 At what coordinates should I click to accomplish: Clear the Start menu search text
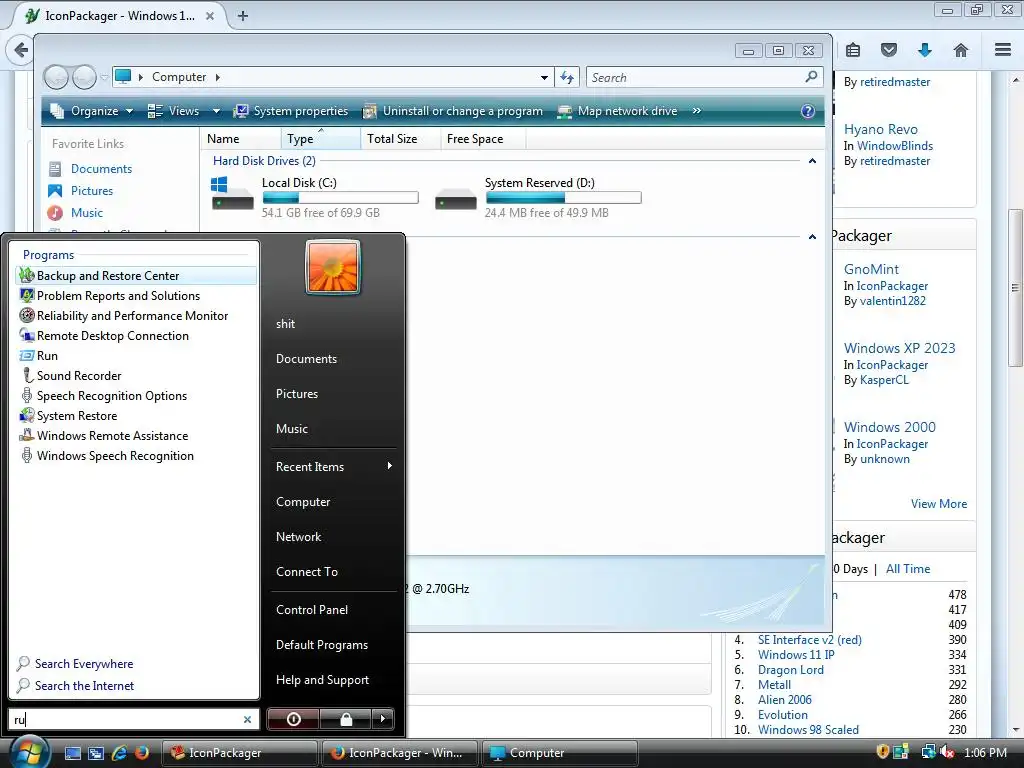coord(248,719)
